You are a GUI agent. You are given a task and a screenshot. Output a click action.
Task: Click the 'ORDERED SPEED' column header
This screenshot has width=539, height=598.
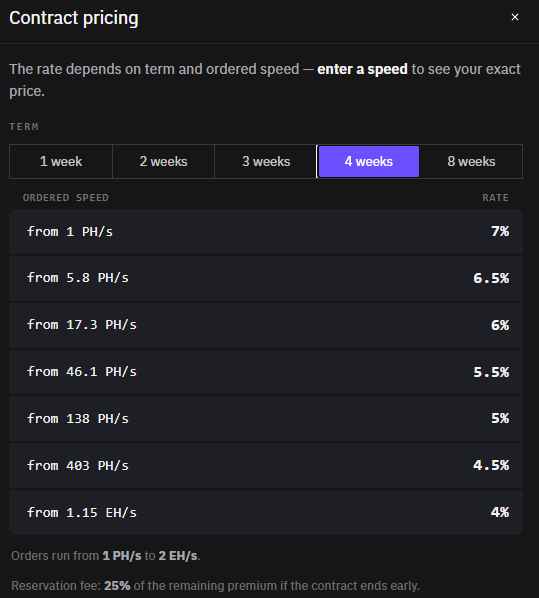coord(66,198)
